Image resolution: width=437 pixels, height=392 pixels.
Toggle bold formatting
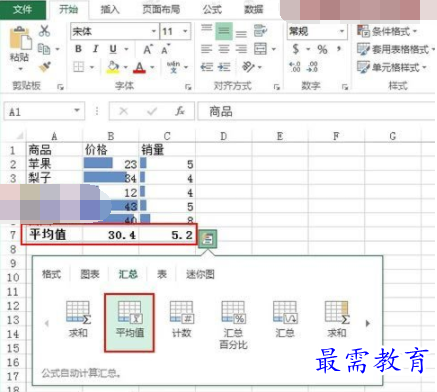coord(78,49)
